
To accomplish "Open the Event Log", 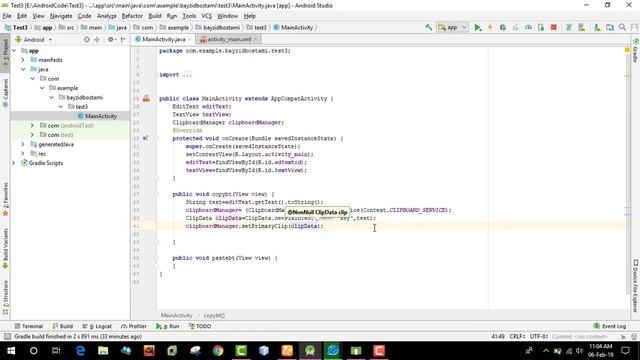I will coord(610,326).
